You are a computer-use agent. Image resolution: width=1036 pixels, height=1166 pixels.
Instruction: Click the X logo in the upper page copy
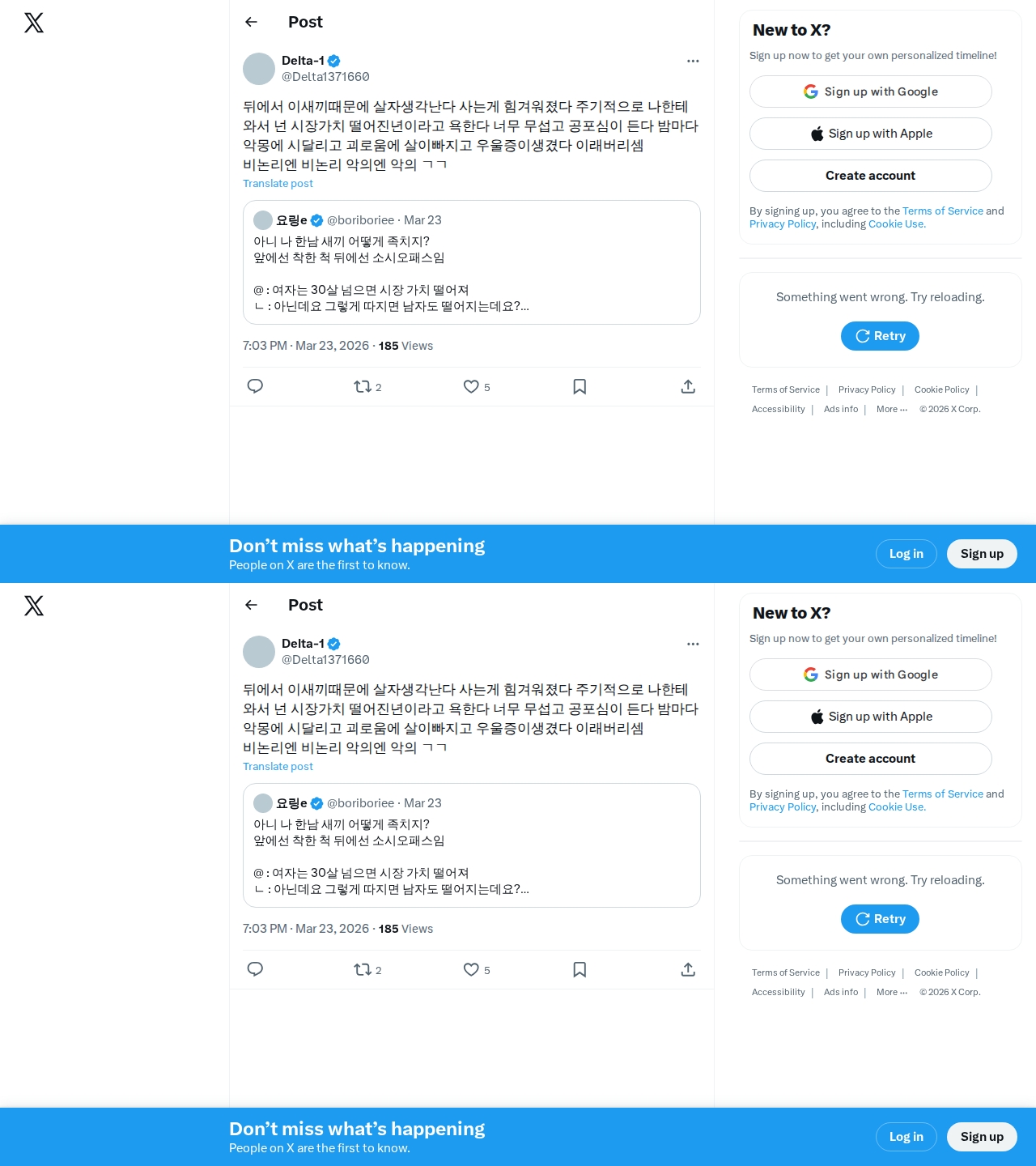tap(34, 23)
